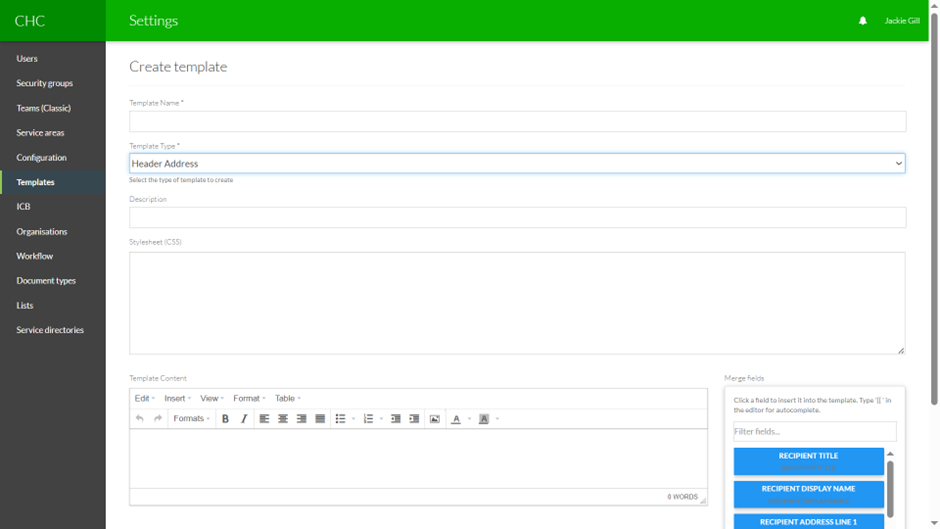Click the notification bell icon

click(x=862, y=21)
